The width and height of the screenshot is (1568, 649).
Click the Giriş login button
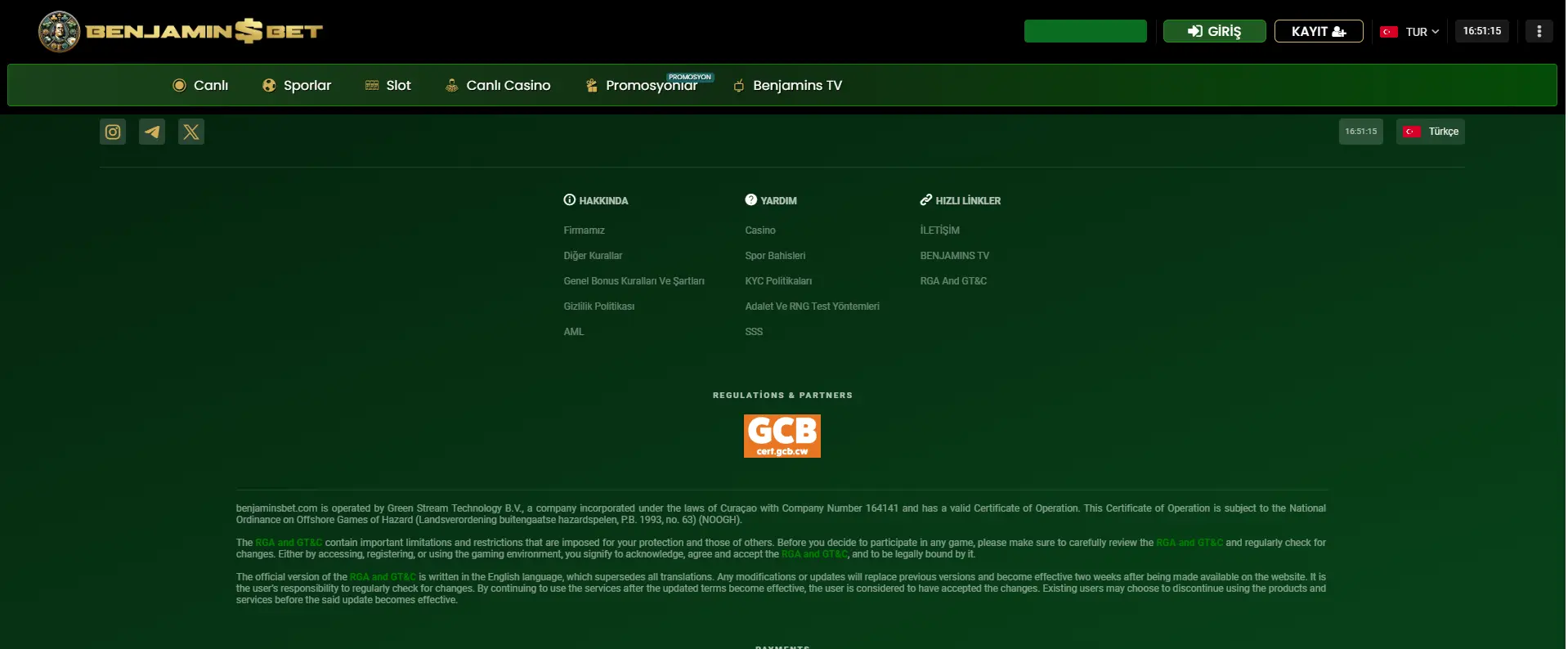(1214, 31)
